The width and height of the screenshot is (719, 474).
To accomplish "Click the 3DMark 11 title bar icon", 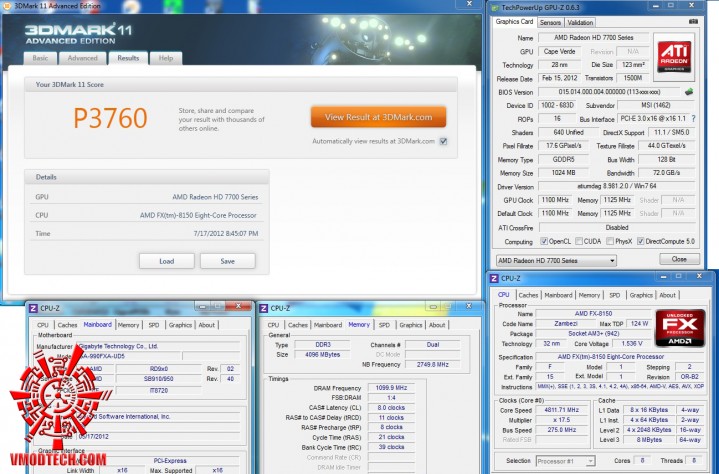I will (x=7, y=6).
